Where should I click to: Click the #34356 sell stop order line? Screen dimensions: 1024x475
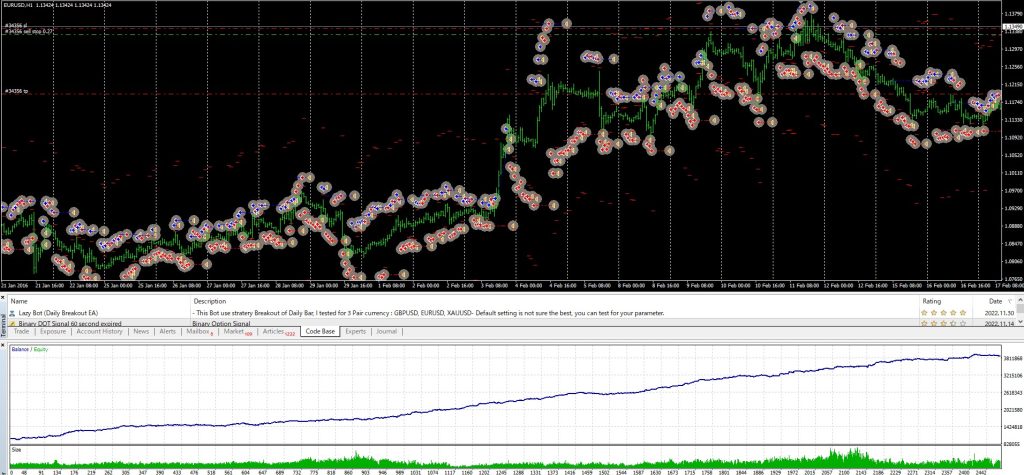[x=28, y=32]
